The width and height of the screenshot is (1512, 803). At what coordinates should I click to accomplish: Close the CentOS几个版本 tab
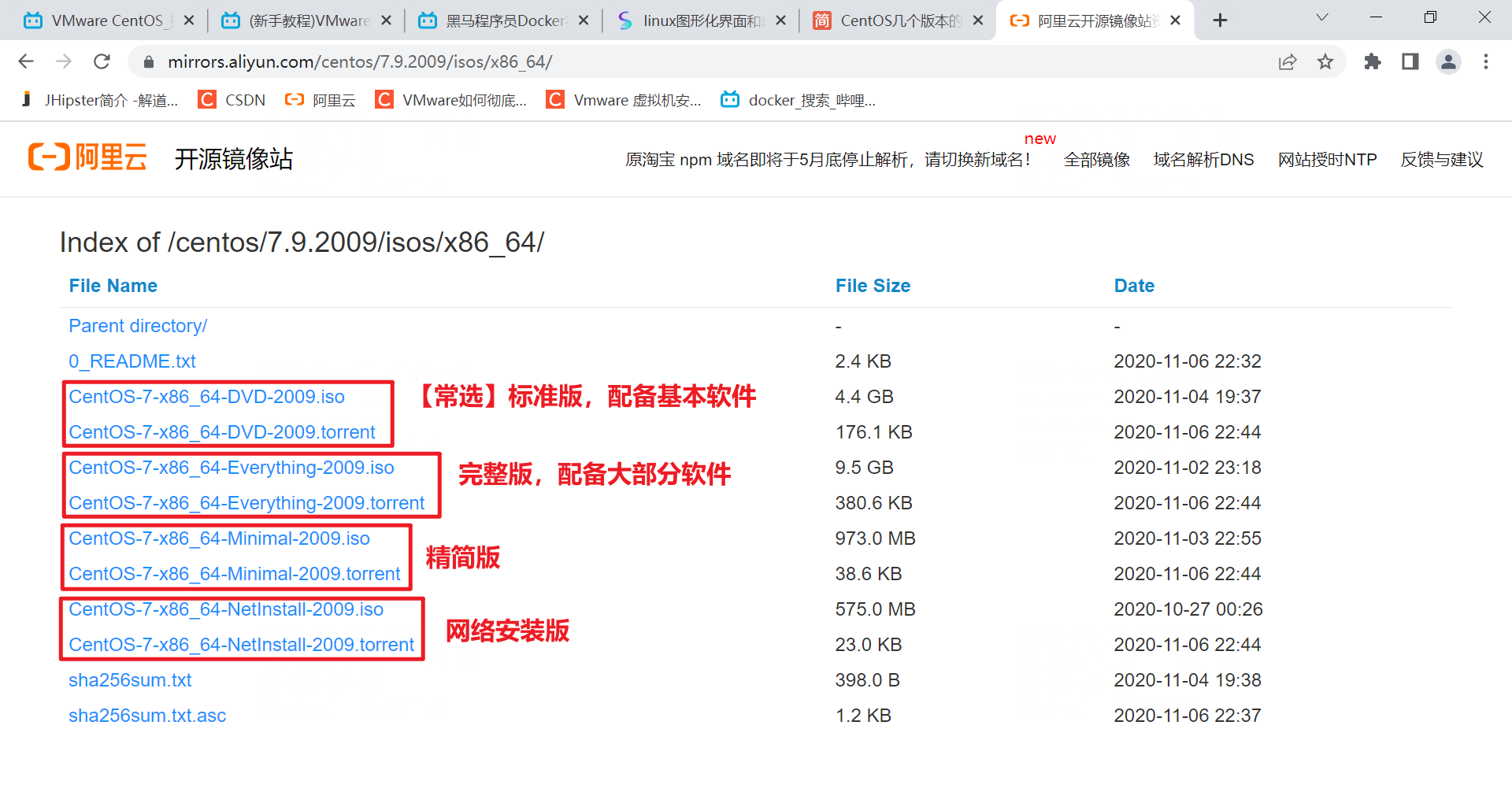[x=978, y=20]
